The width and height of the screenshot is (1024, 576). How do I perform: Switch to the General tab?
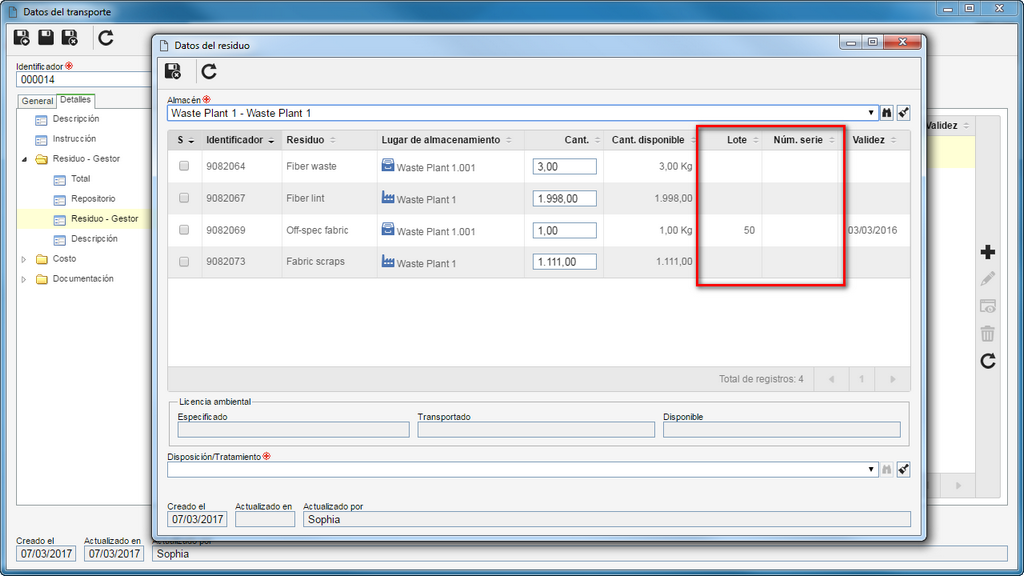37,101
